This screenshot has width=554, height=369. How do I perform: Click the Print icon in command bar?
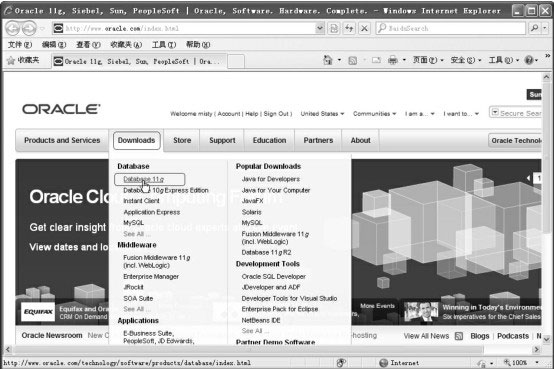click(393, 60)
